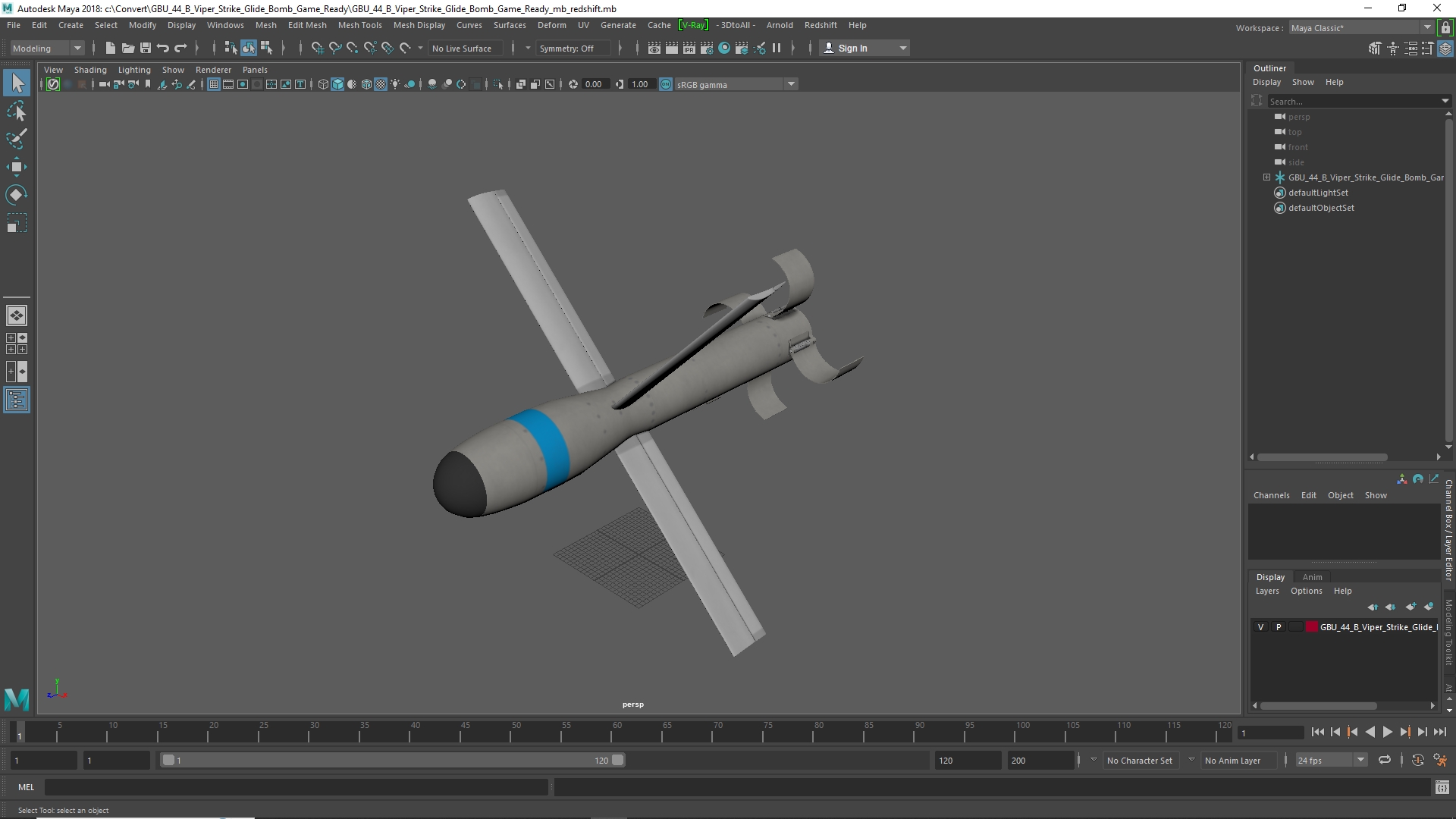This screenshot has width=1456, height=819.
Task: Open the Mesh Tools menu
Action: (359, 25)
